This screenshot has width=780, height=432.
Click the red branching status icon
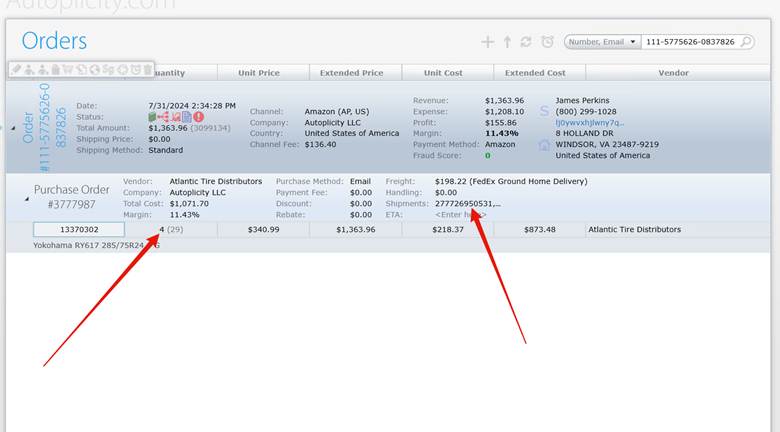click(x=164, y=117)
